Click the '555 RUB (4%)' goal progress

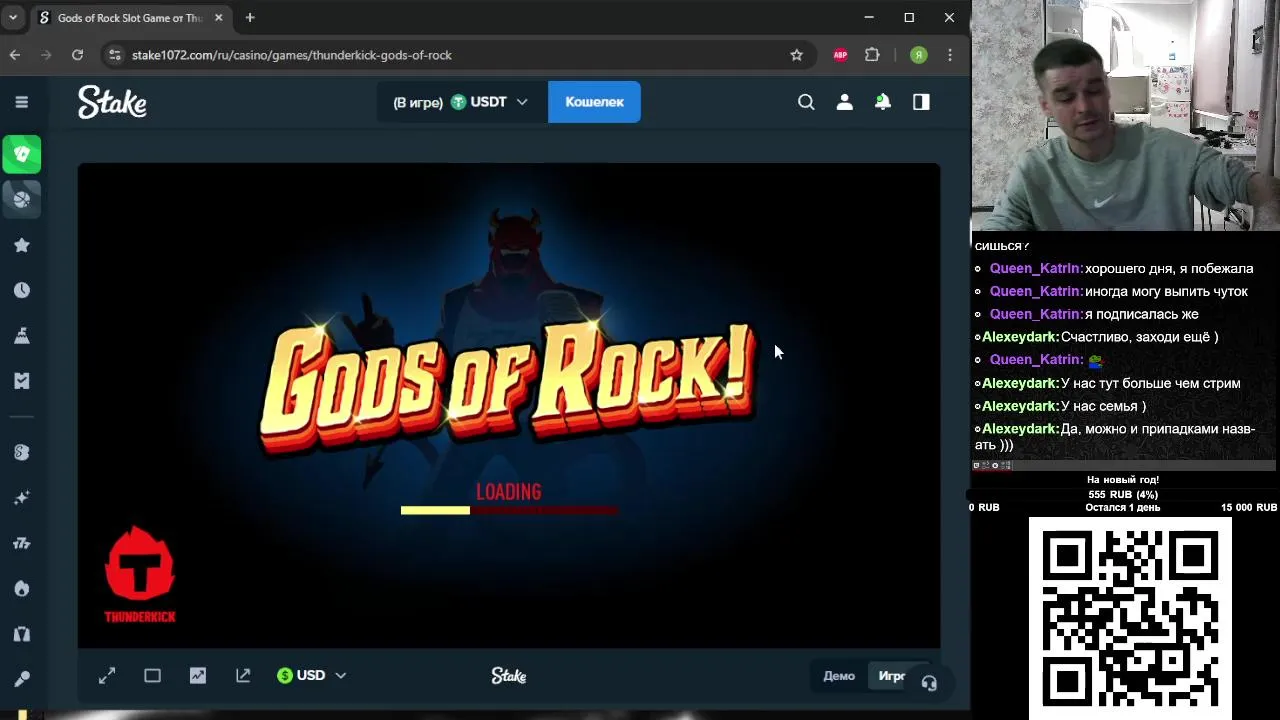tap(1123, 494)
